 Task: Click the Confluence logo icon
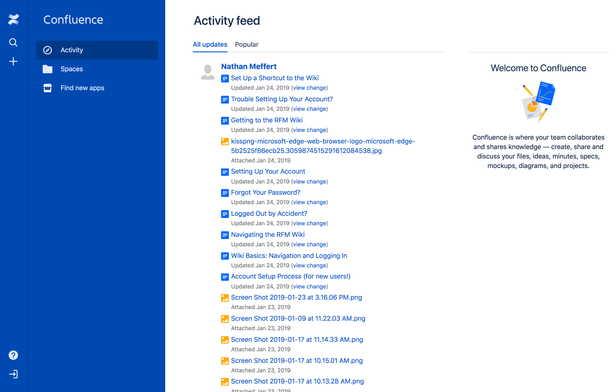click(13, 19)
